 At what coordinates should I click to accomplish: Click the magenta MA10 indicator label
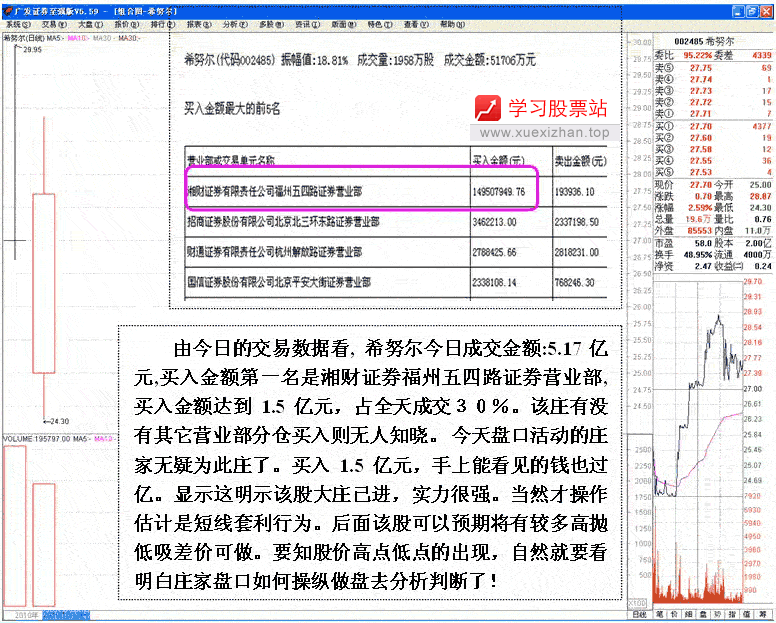coord(78,38)
